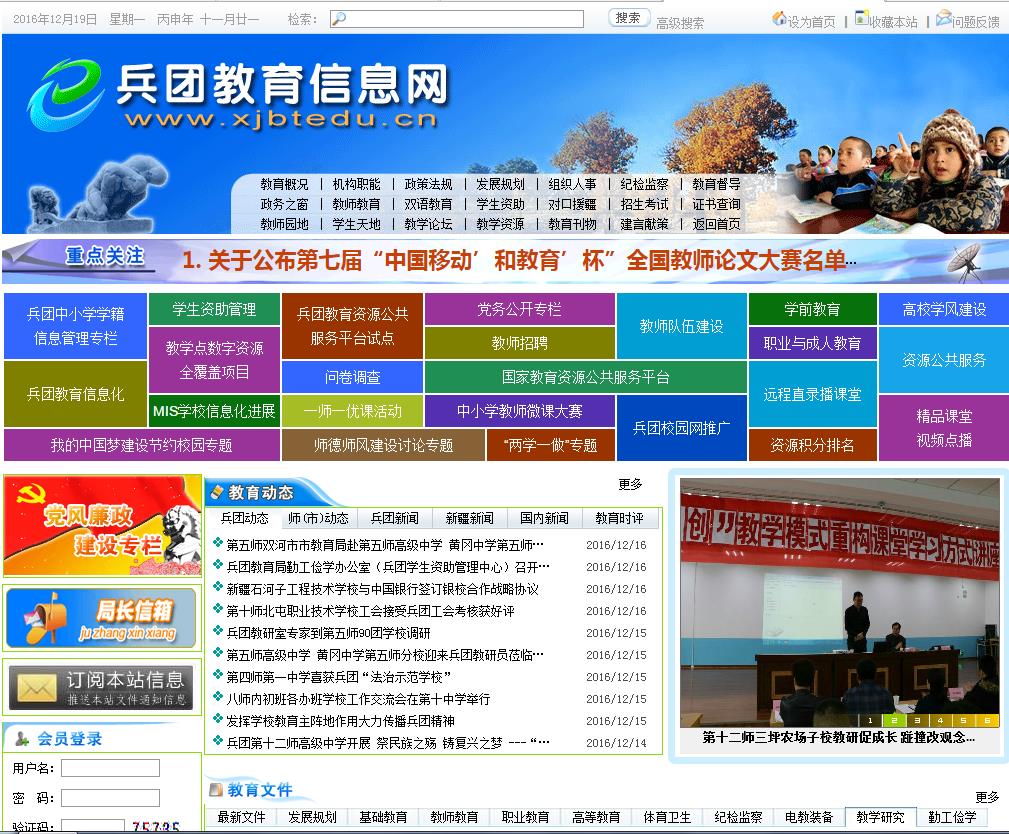Open the 政策法规 menu item
Screen dimensions: 1009x834
[x=429, y=185]
